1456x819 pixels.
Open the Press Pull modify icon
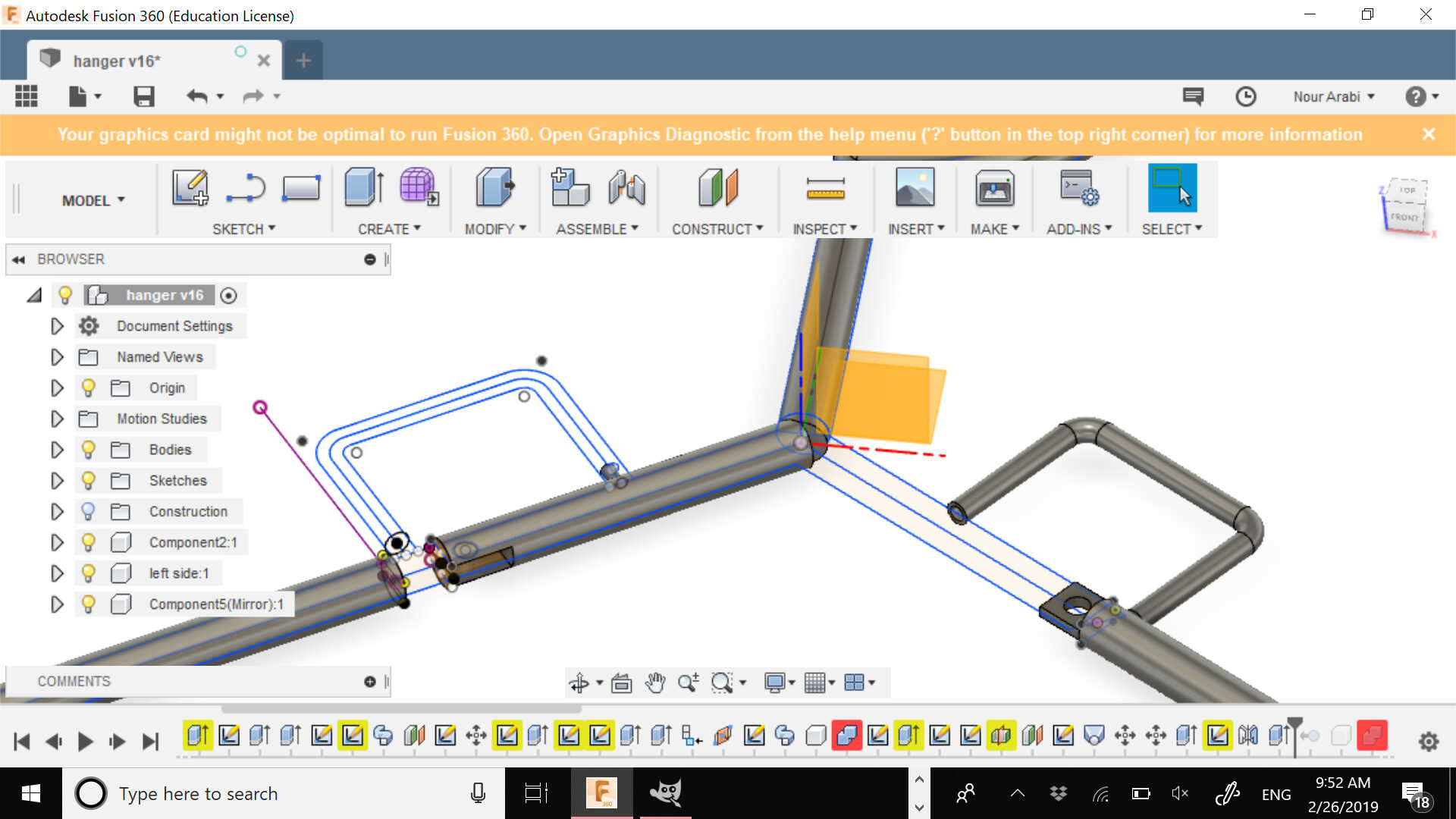494,187
